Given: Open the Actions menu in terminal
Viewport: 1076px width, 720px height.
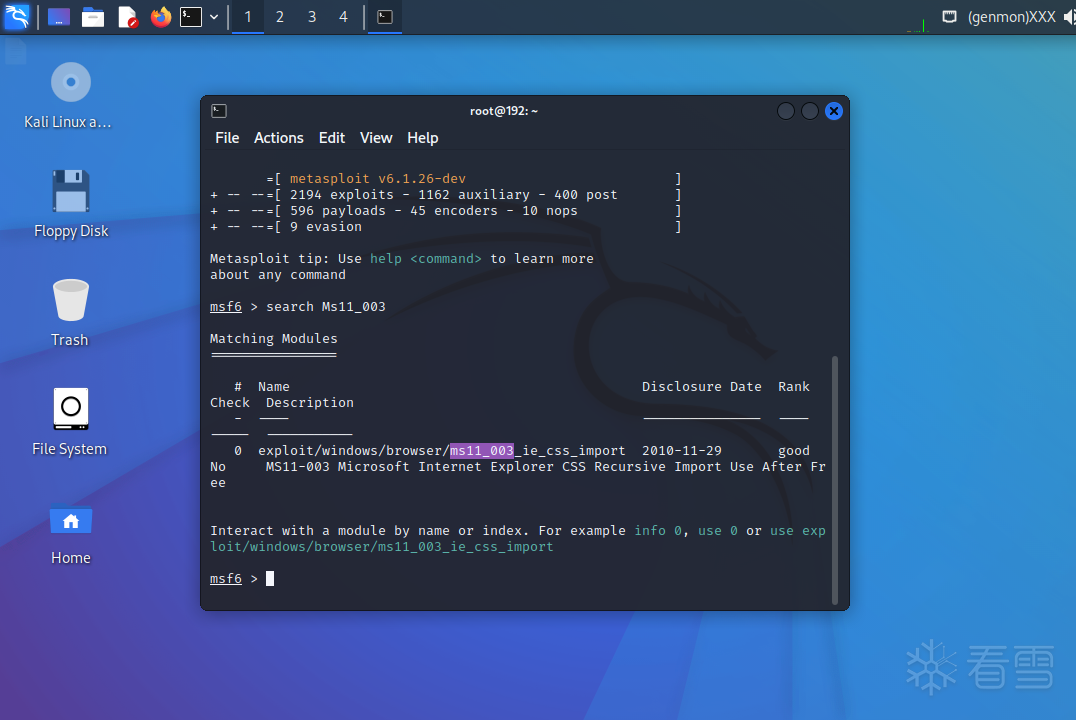Looking at the screenshot, I should click(279, 138).
